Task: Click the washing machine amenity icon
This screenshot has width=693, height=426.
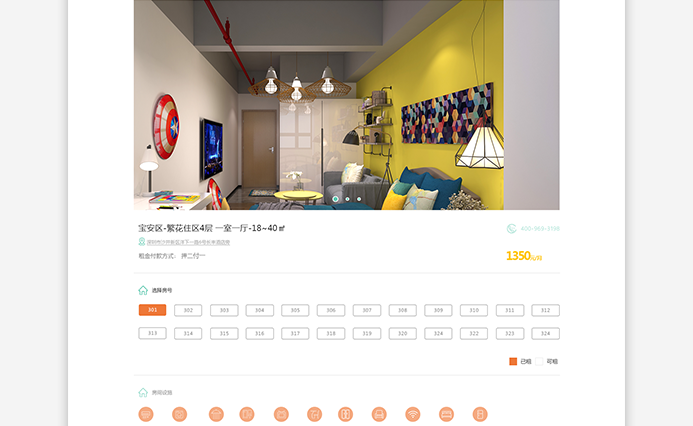Action: (179, 414)
